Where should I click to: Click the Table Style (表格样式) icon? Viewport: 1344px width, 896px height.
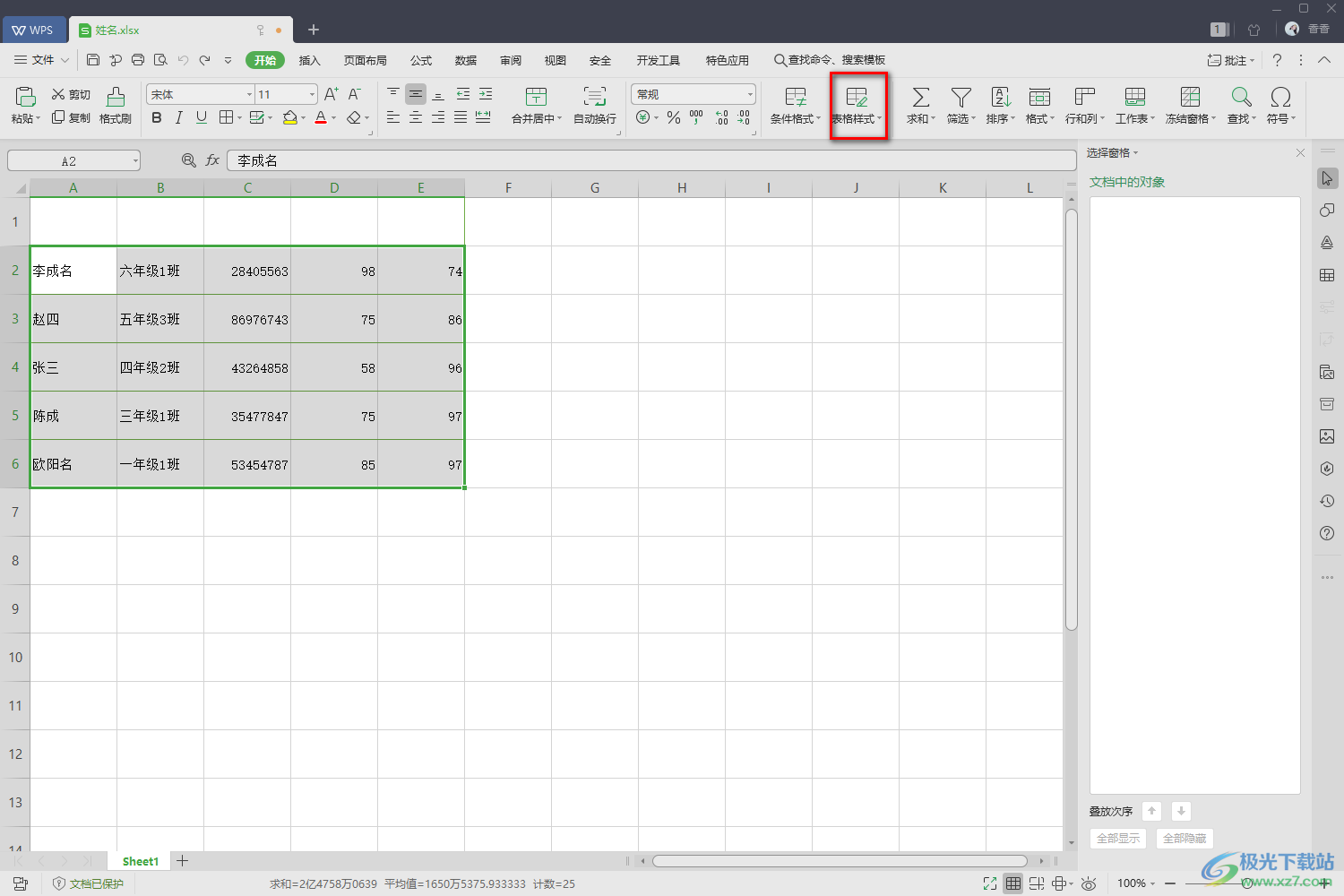click(x=857, y=97)
